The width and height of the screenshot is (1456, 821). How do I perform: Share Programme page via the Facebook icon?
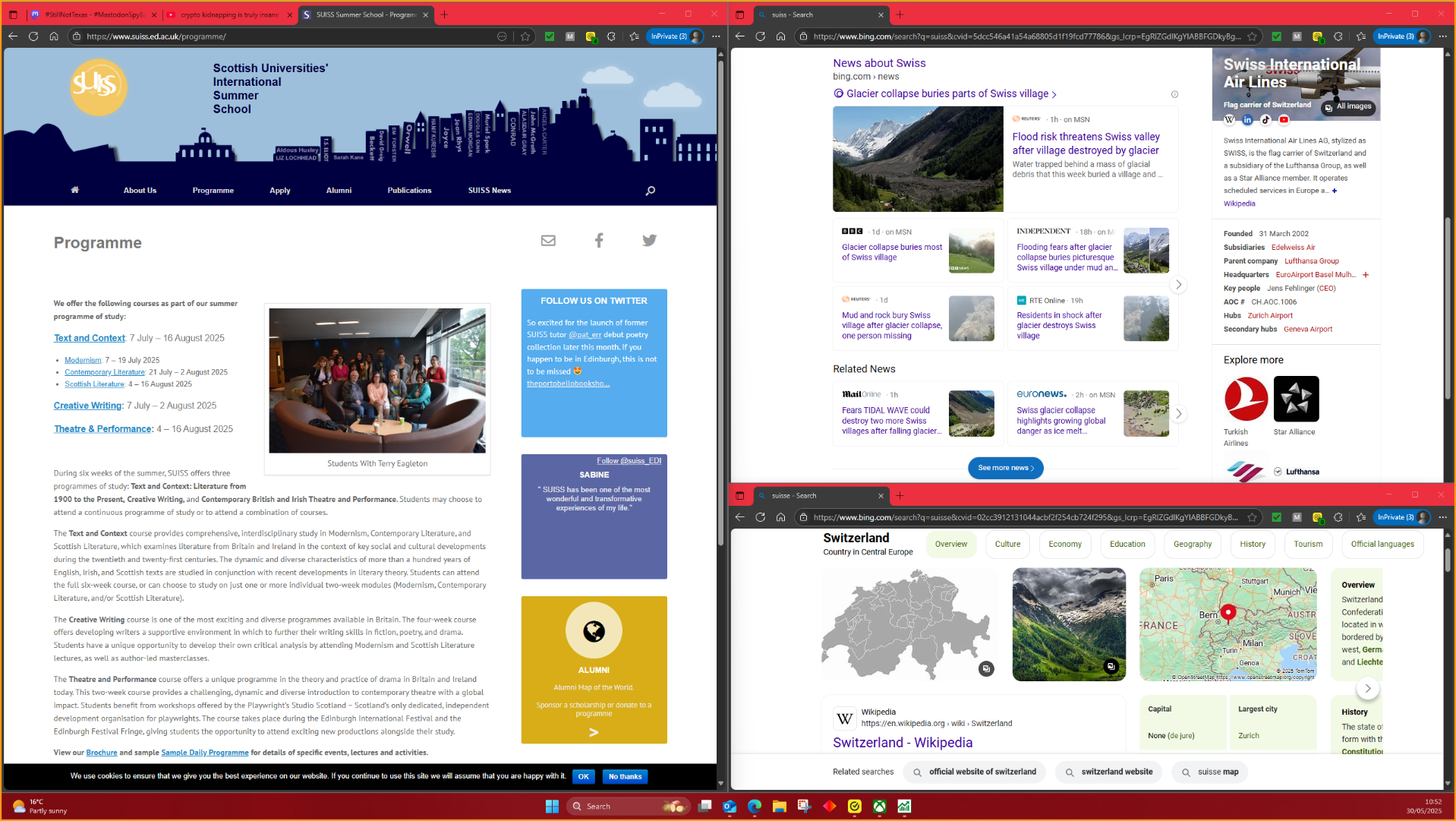click(599, 241)
